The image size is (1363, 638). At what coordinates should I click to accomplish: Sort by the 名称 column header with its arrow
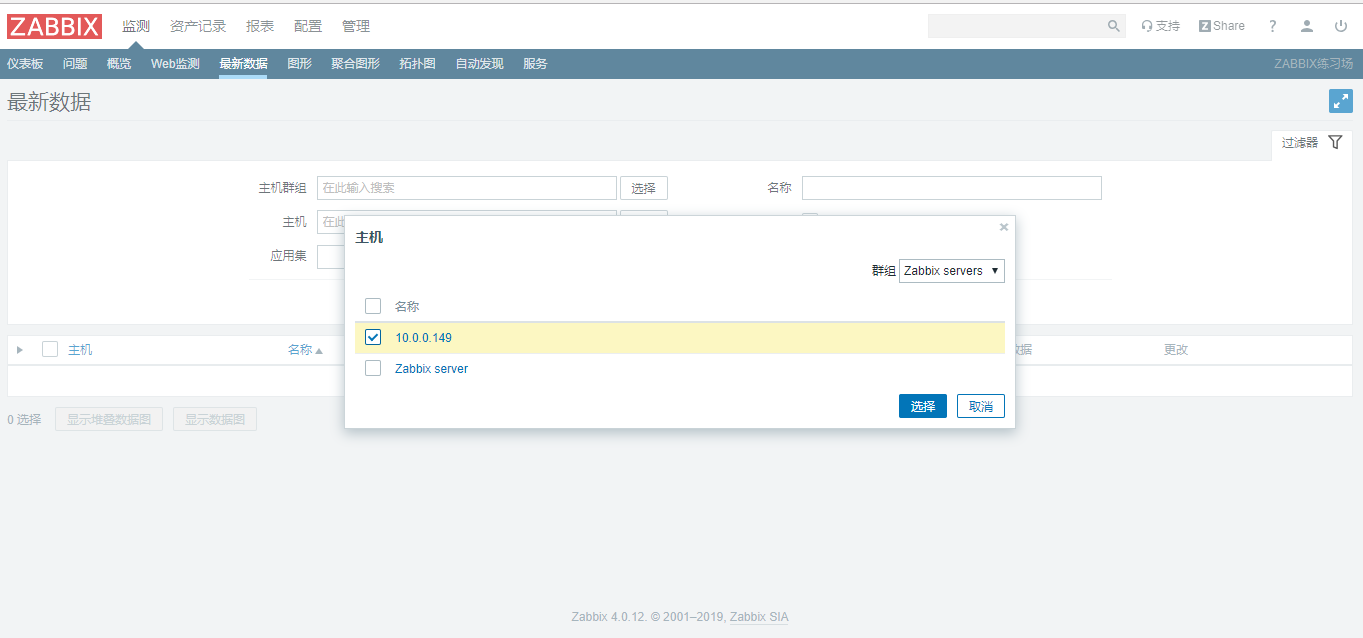[306, 350]
